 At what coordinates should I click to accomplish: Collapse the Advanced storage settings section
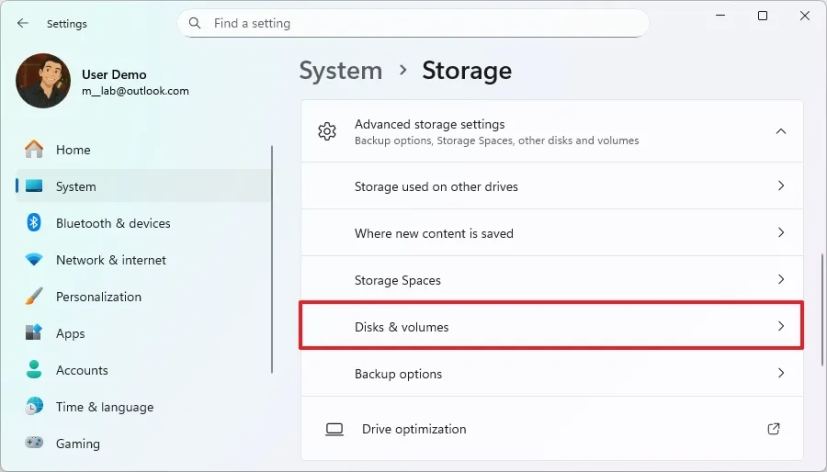coord(781,132)
